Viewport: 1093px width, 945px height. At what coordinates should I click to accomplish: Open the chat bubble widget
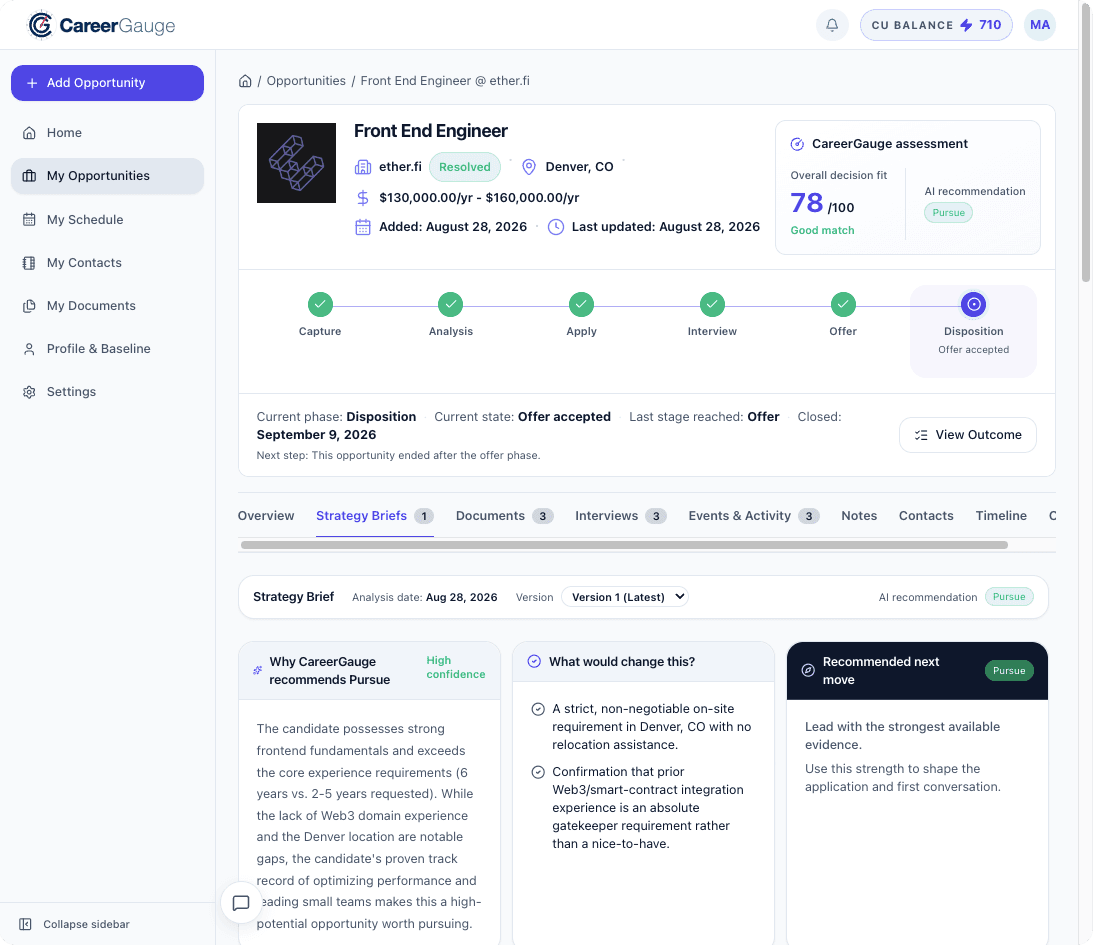240,903
